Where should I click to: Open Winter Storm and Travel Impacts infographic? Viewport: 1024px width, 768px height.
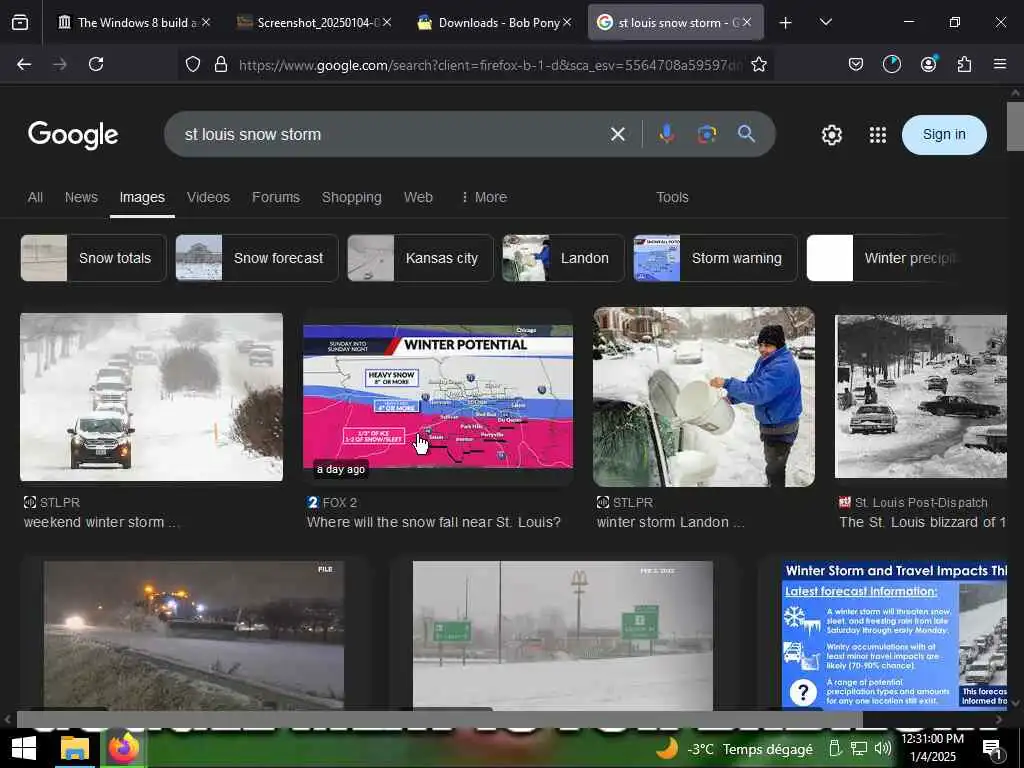coord(894,635)
